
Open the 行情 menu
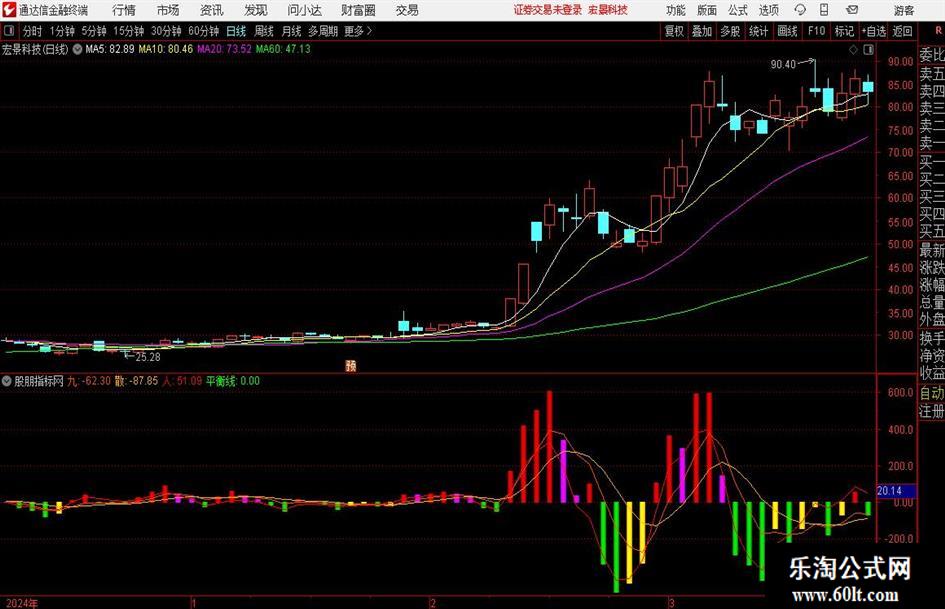(124, 10)
